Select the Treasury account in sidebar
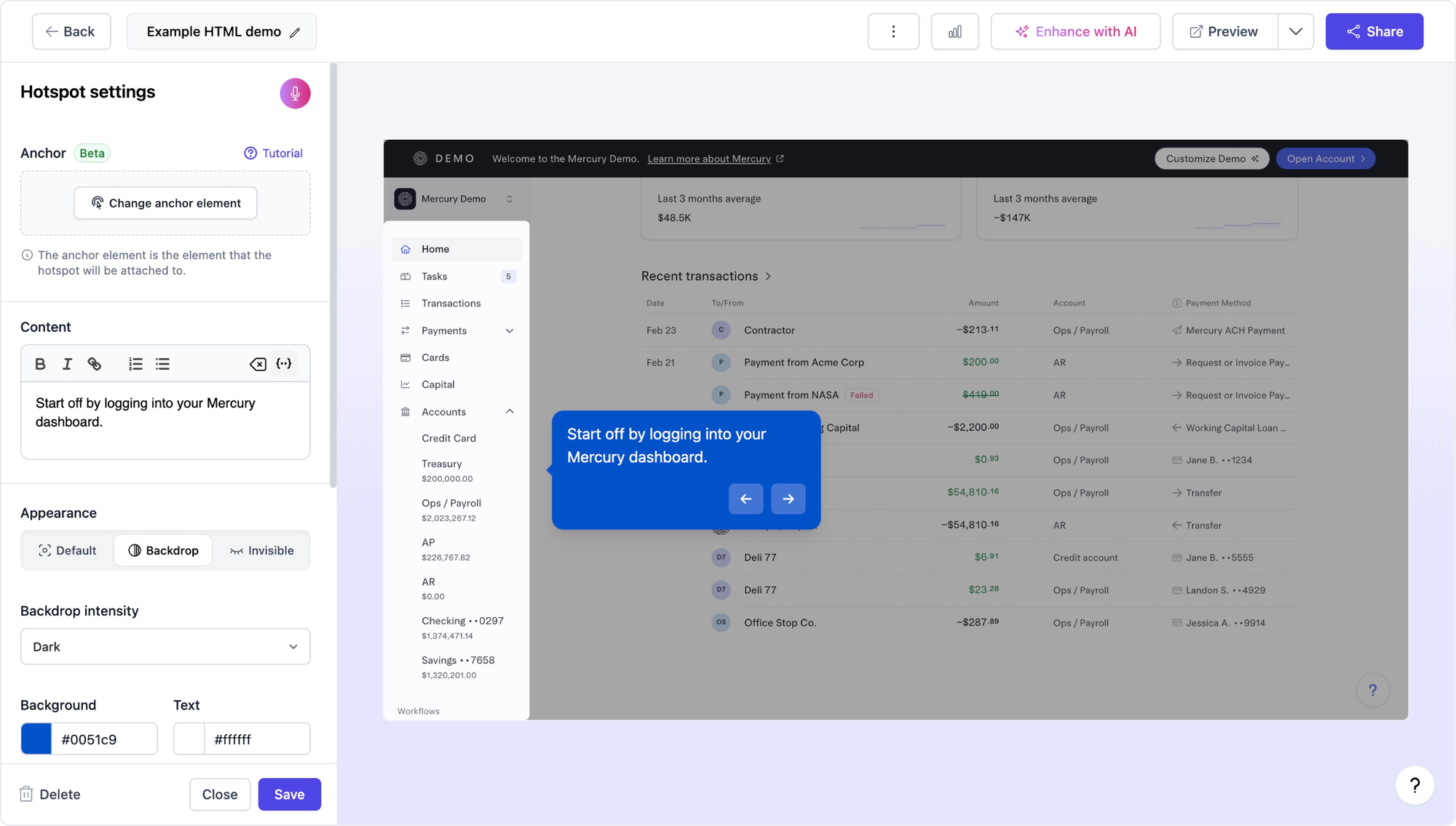The width and height of the screenshot is (1456, 826). pyautogui.click(x=447, y=470)
